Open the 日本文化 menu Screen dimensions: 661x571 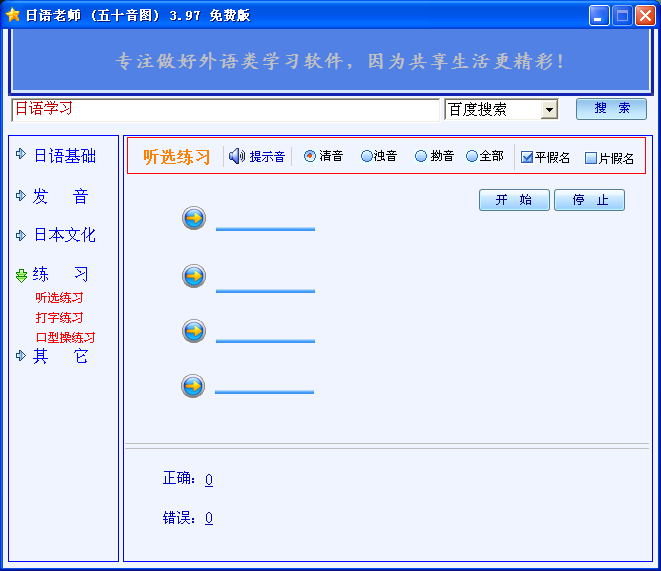pyautogui.click(x=65, y=235)
